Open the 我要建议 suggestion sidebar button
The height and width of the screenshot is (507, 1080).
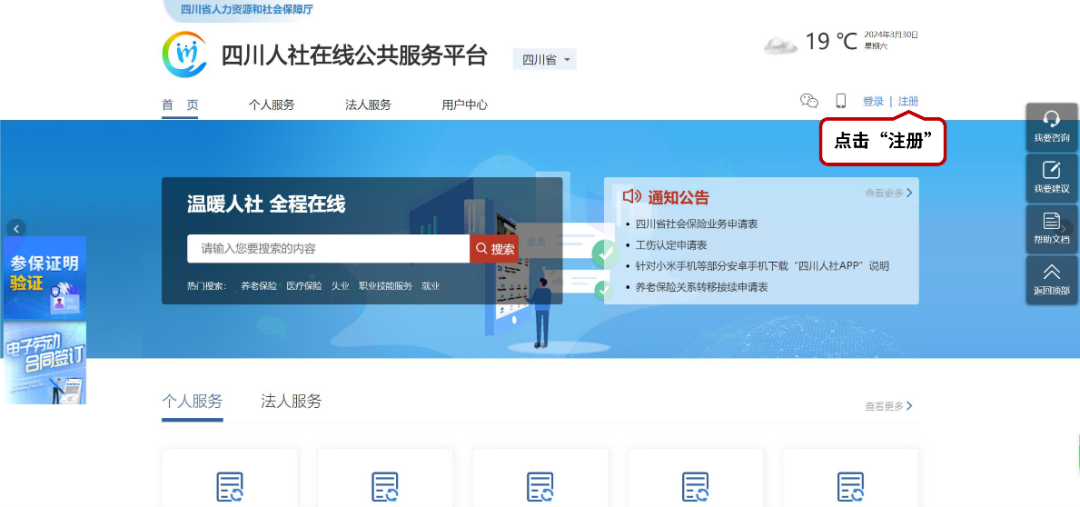[1051, 178]
